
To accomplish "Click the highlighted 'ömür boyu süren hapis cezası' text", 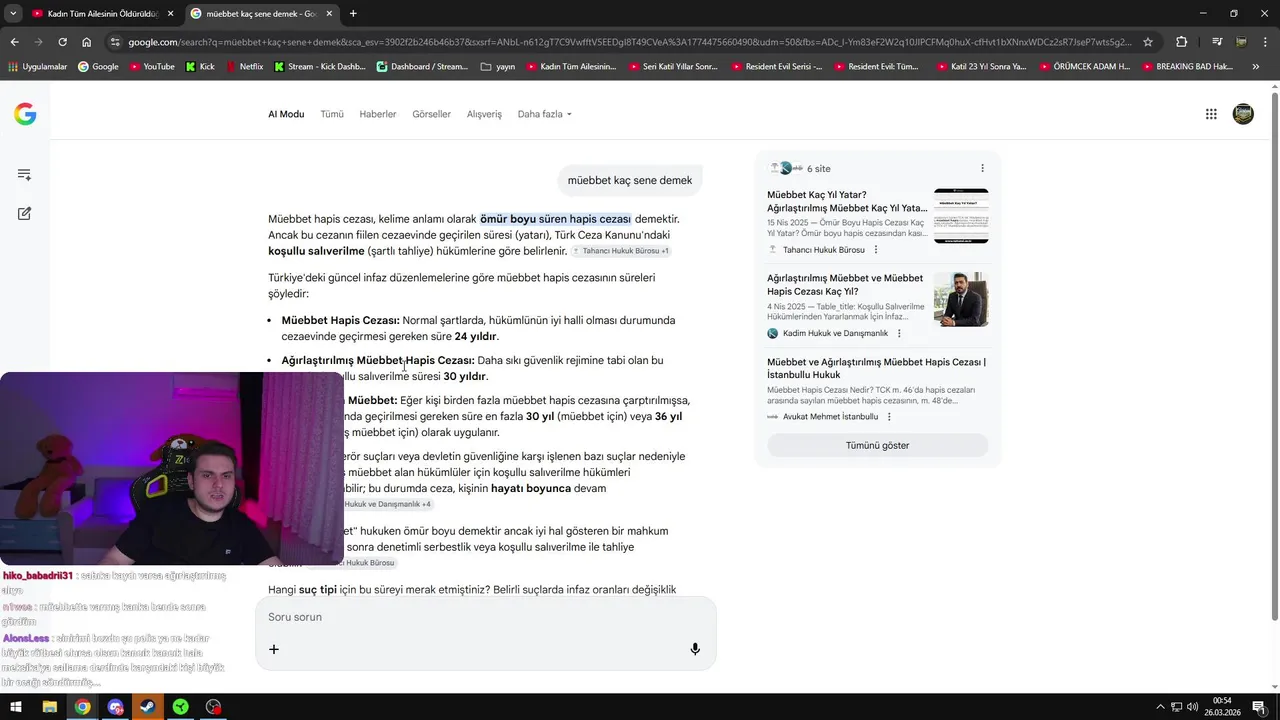I will click(555, 219).
